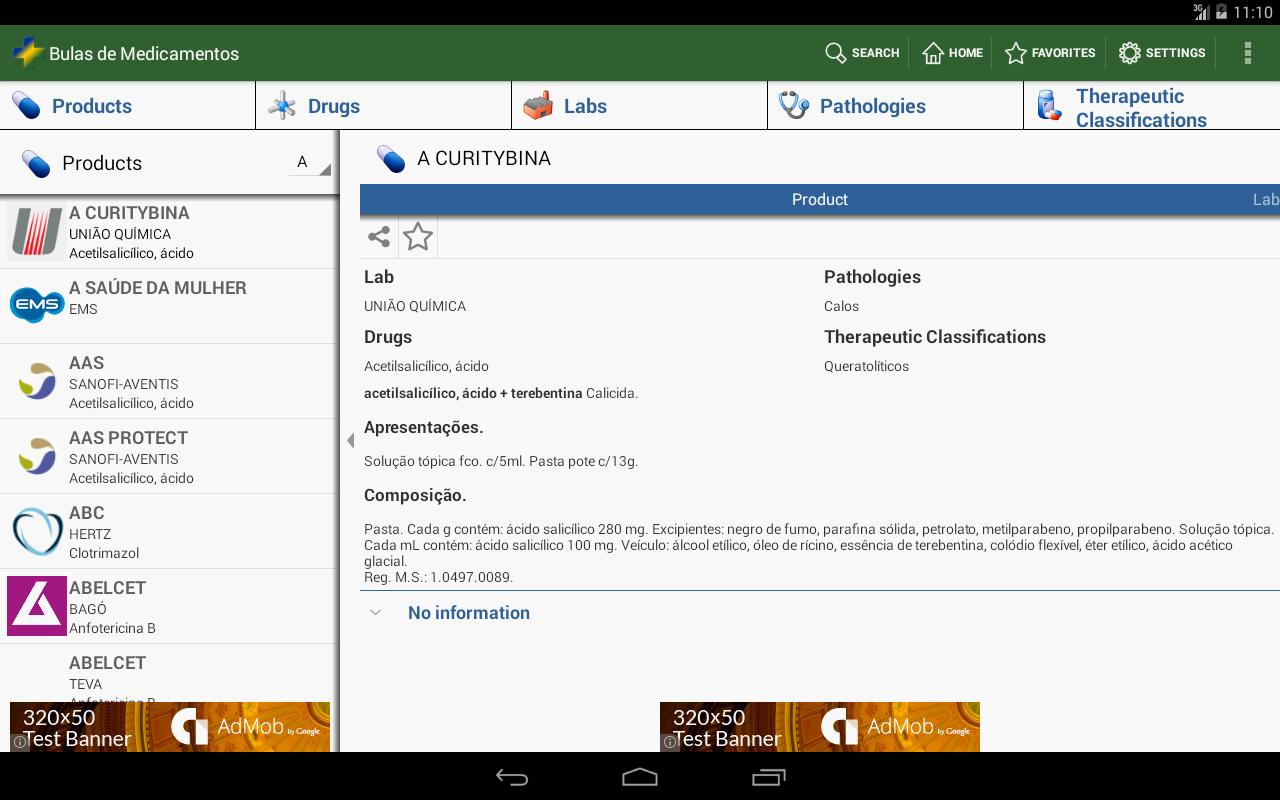Image resolution: width=1280 pixels, height=800 pixels.
Task: Open the Search action
Action: (x=862, y=53)
